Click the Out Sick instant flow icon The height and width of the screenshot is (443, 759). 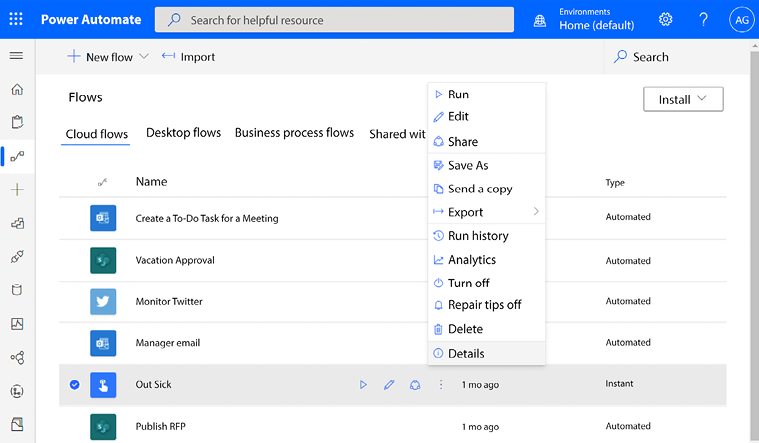[x=103, y=385]
